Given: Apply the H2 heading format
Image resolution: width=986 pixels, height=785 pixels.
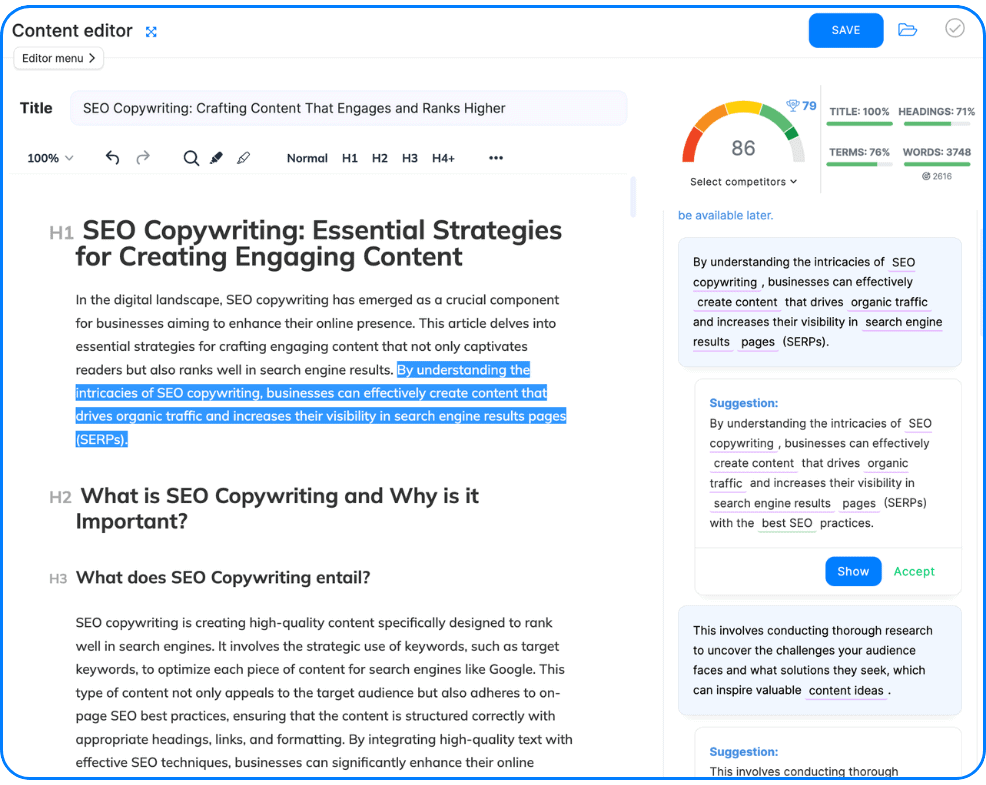Looking at the screenshot, I should pyautogui.click(x=379, y=157).
